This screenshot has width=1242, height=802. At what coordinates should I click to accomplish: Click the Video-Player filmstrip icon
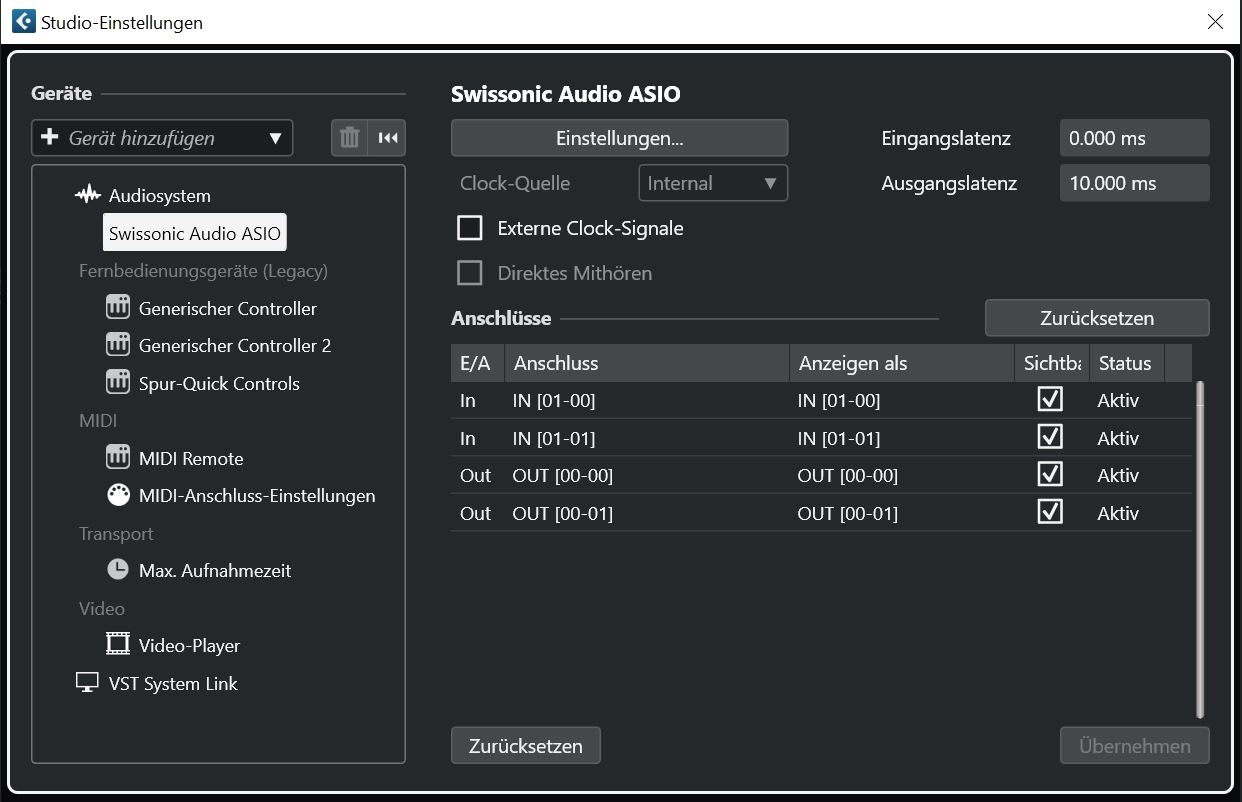click(x=118, y=645)
